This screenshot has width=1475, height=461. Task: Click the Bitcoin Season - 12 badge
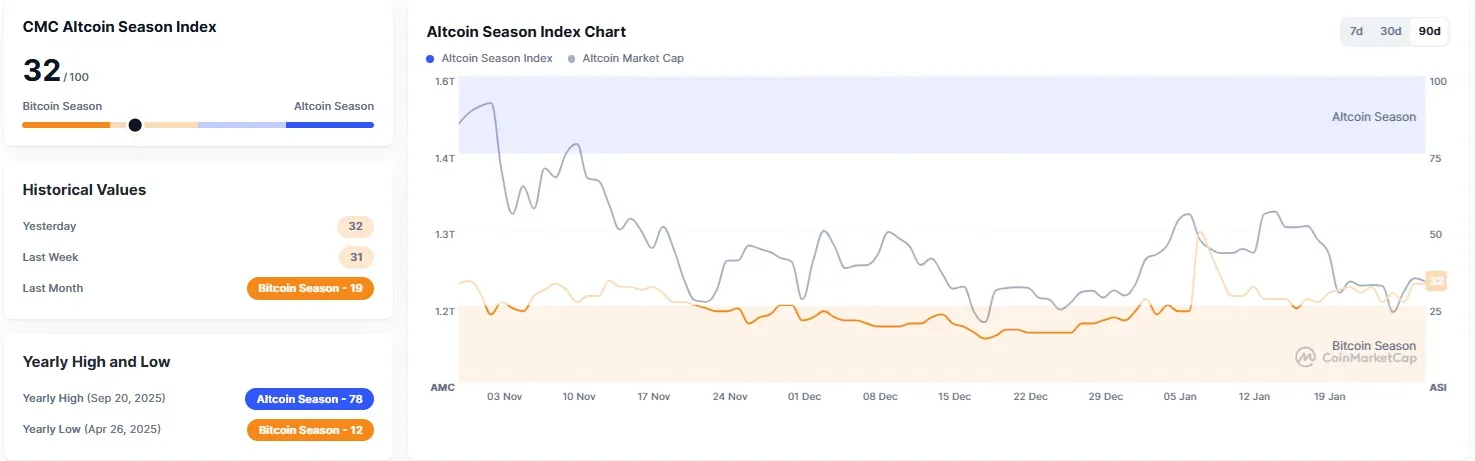(x=310, y=430)
